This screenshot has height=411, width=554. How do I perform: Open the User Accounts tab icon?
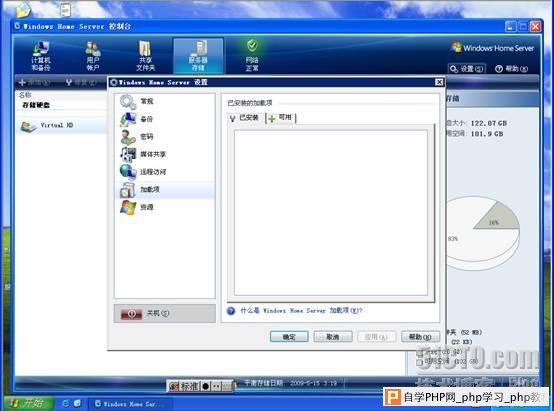(93, 55)
